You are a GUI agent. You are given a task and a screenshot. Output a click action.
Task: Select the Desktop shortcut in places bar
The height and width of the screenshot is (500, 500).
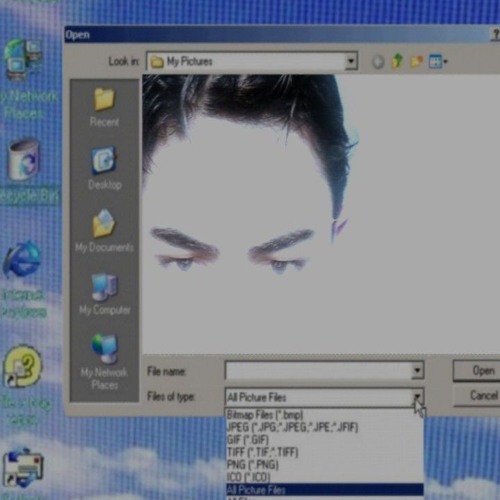pyautogui.click(x=105, y=168)
